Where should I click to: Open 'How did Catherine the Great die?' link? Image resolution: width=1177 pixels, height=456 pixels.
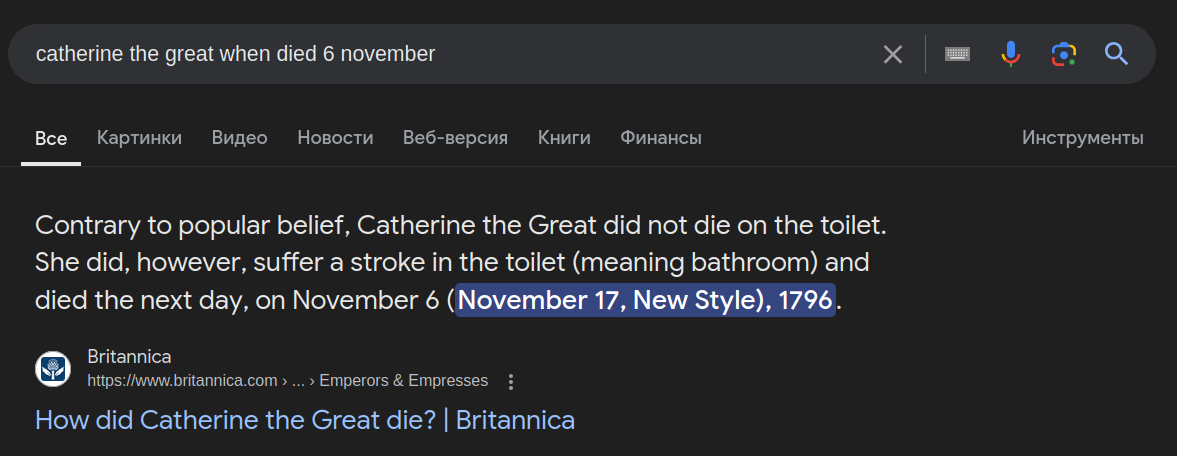click(305, 420)
